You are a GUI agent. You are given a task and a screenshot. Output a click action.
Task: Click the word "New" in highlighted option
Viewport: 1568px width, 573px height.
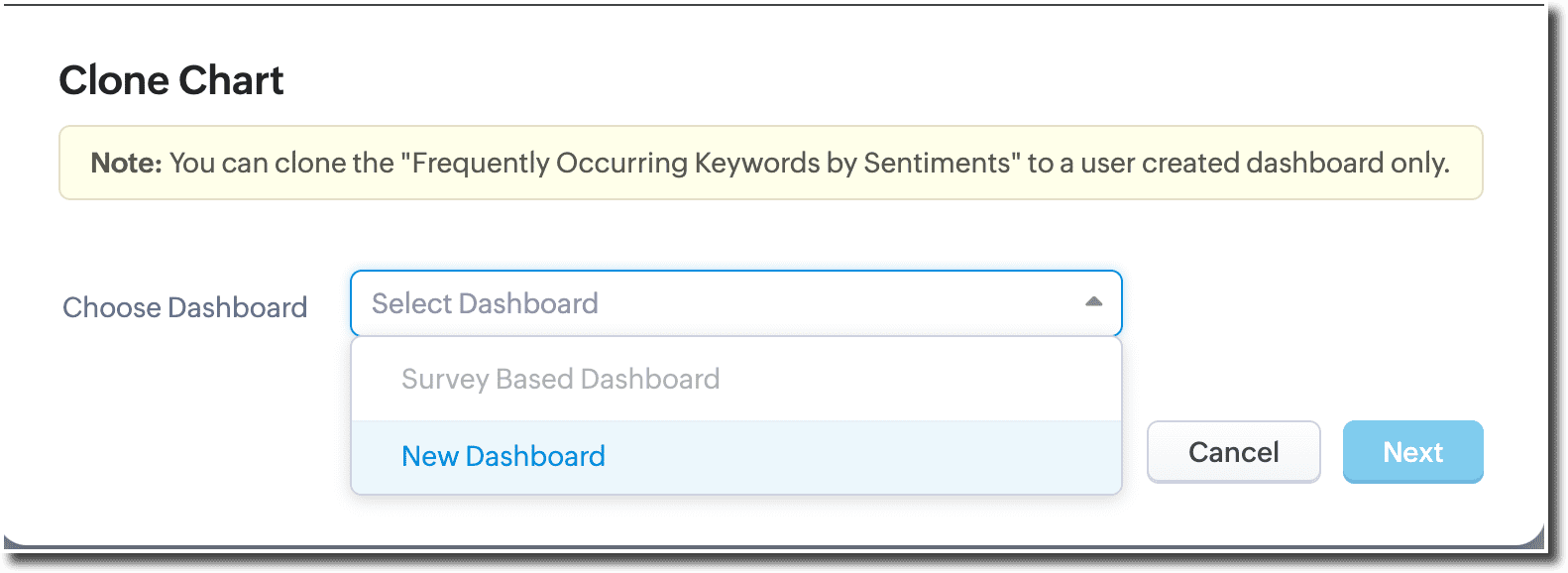429,457
